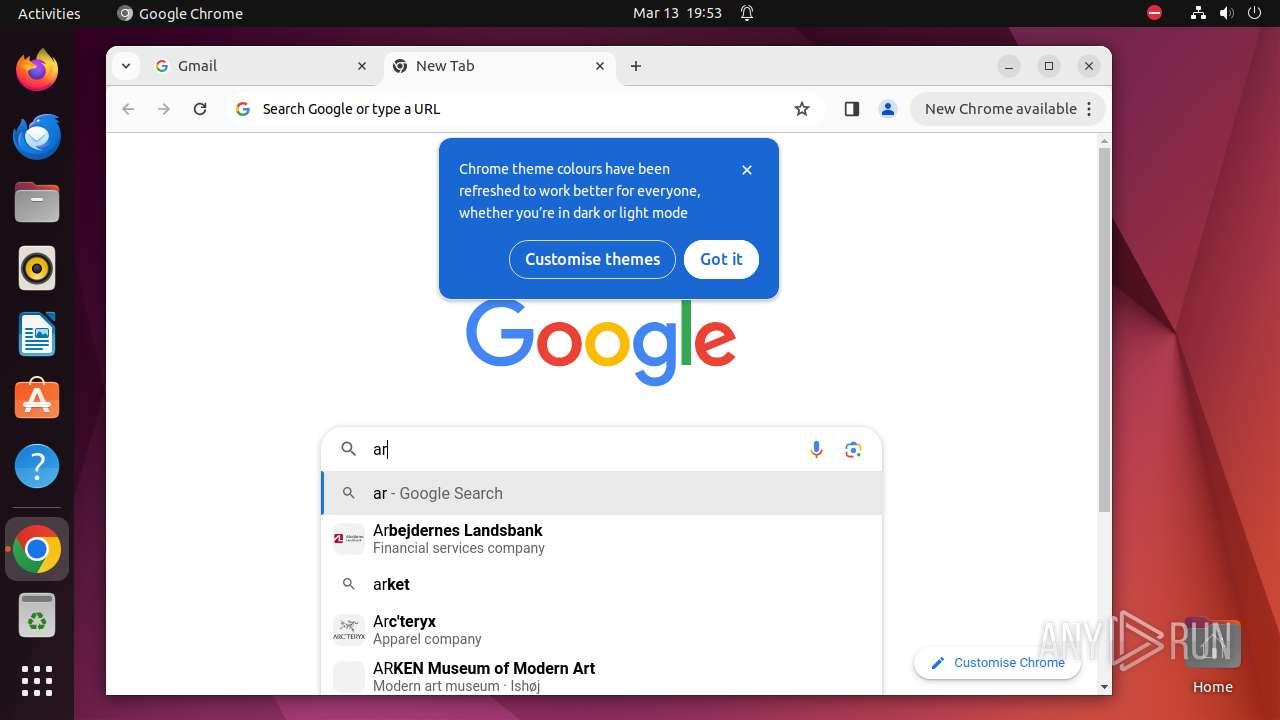
Task: Open Rhythmbox music player in the dock
Action: pos(37,268)
